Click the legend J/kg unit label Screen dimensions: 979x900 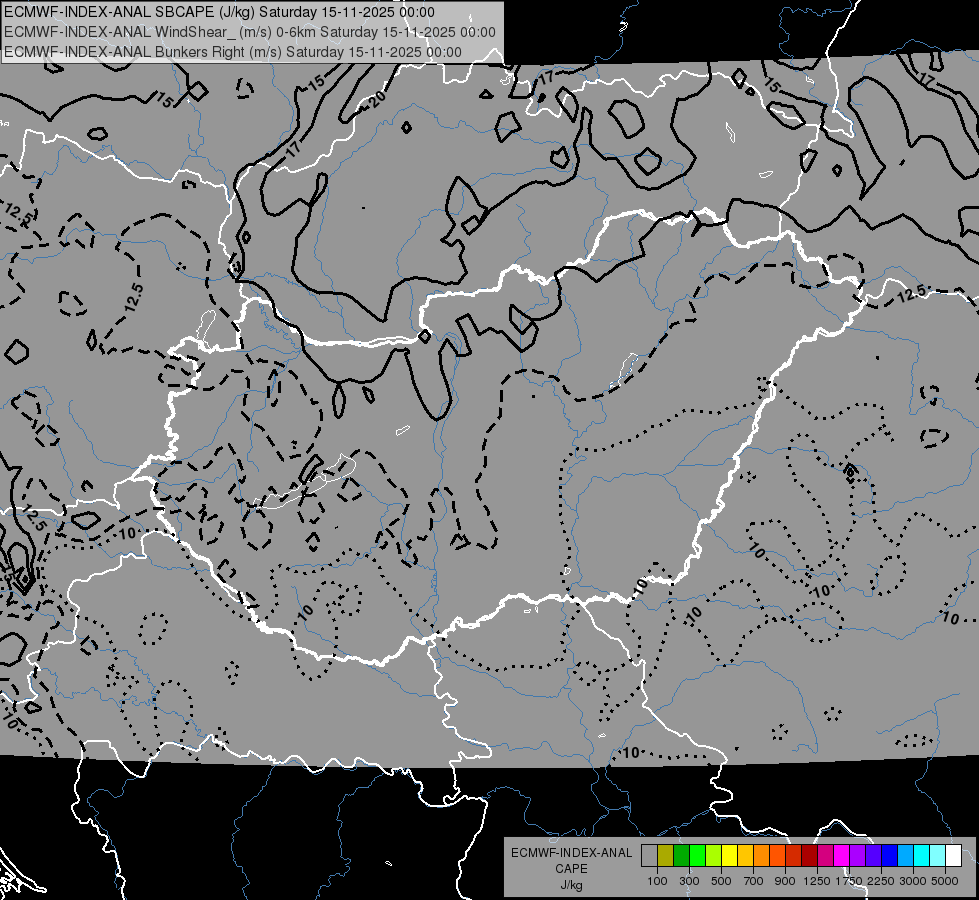(x=571, y=886)
